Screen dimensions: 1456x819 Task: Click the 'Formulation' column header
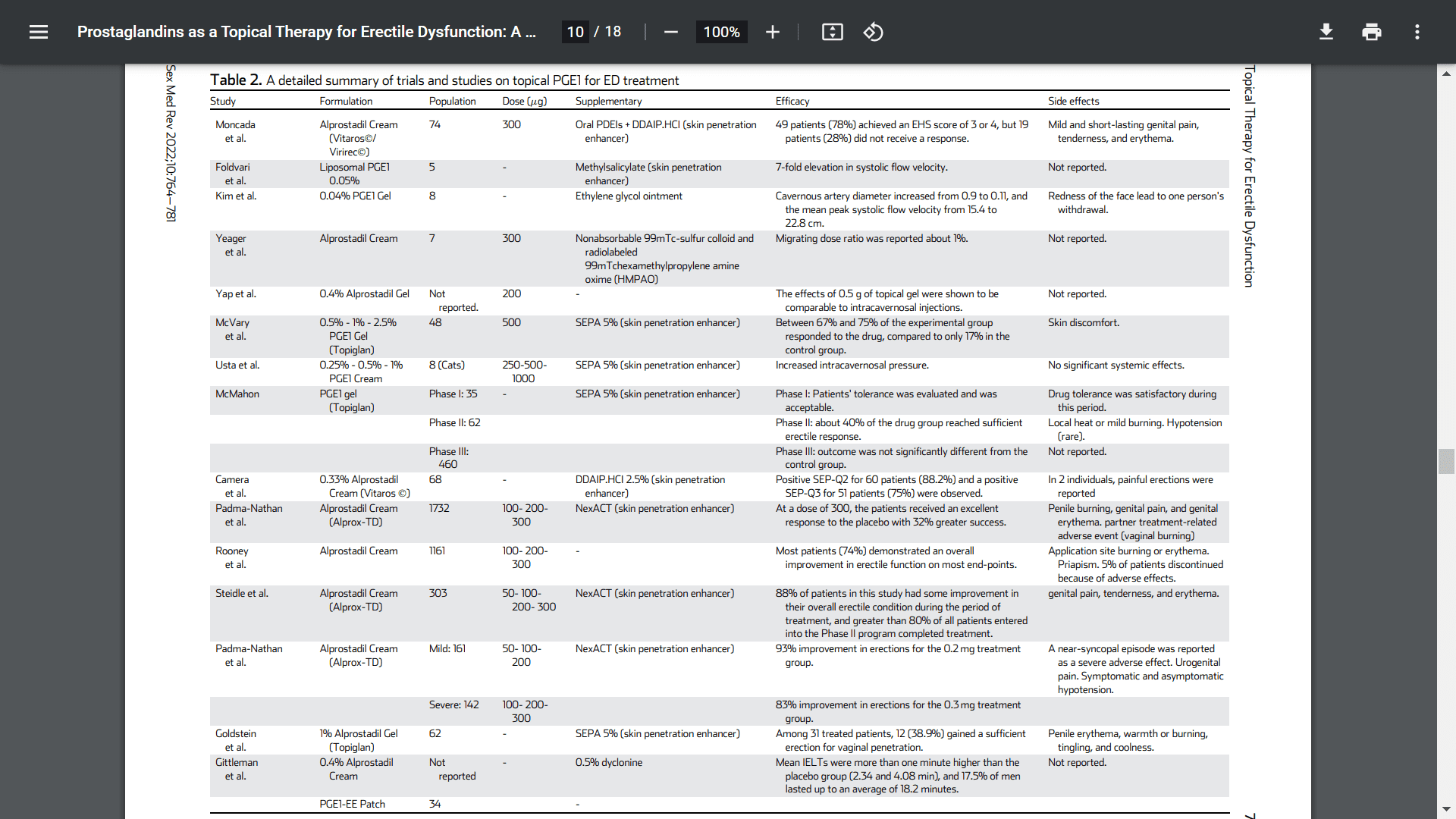346,101
